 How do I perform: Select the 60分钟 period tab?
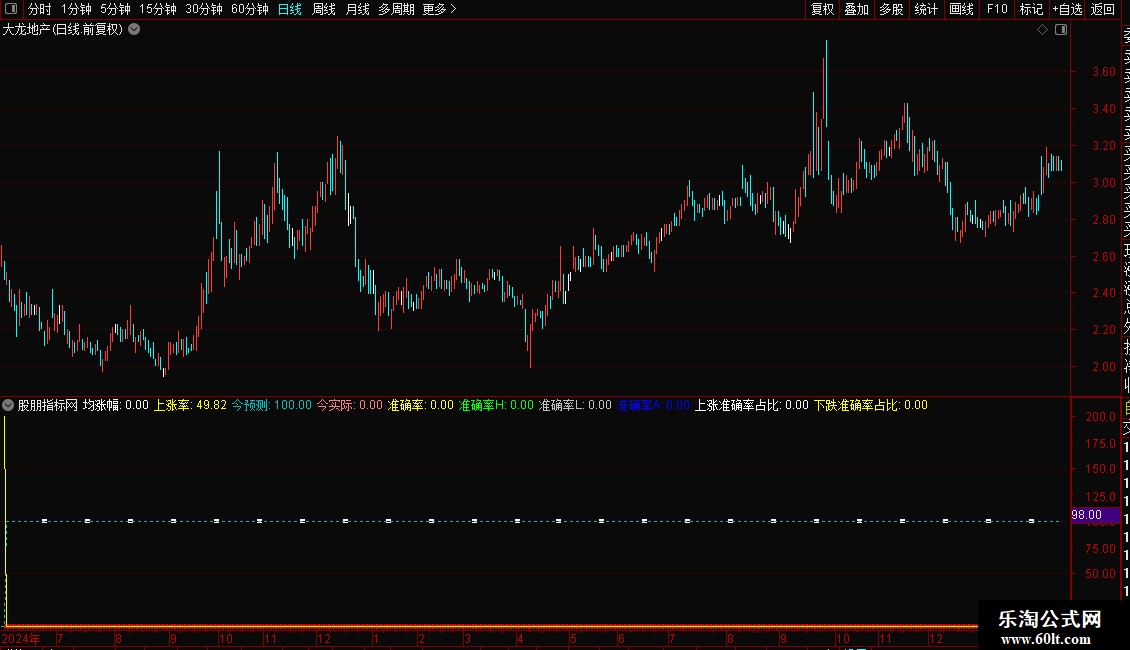[x=250, y=9]
